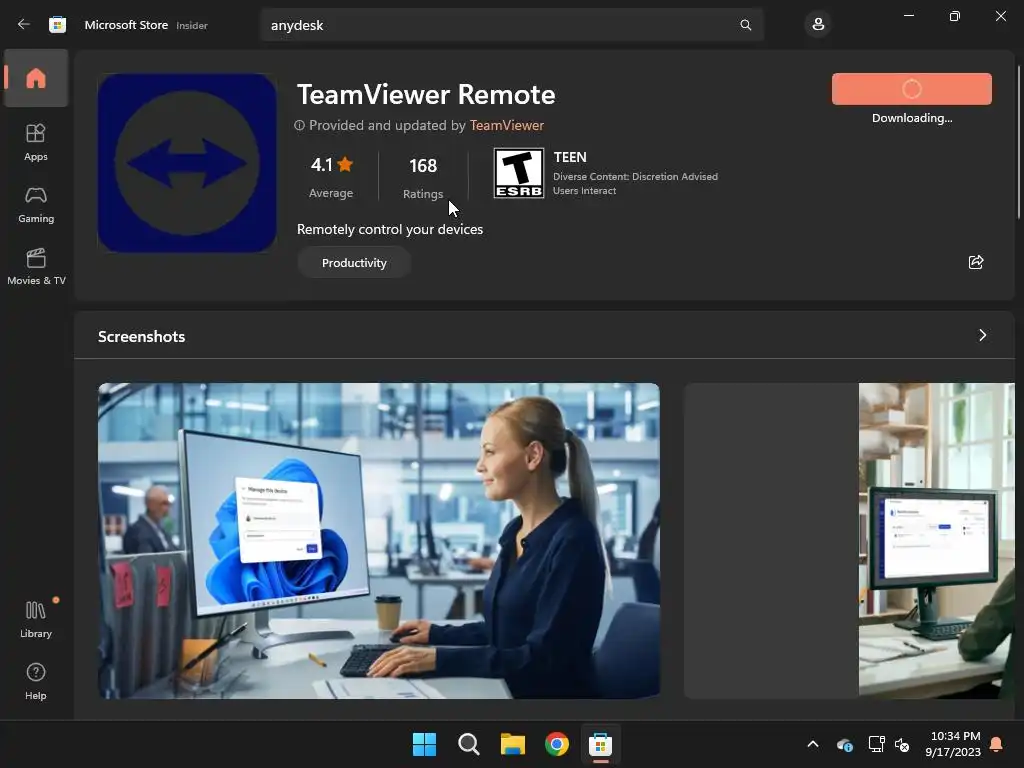Viewport: 1024px width, 768px height.
Task: Open the notifications bell icon
Action: 997,744
